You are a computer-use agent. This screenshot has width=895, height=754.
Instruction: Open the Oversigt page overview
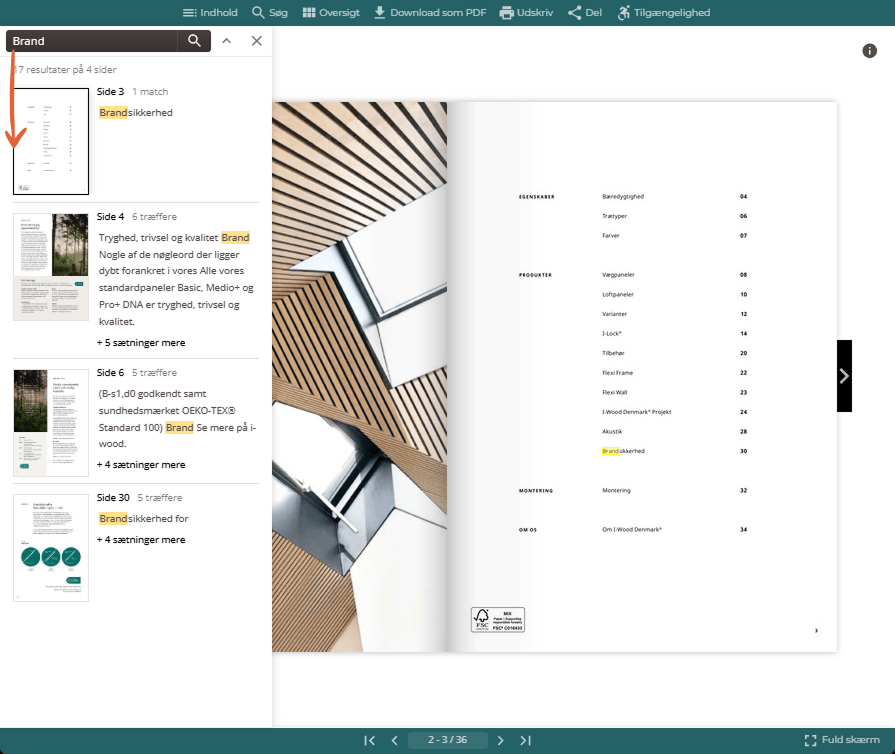[331, 13]
